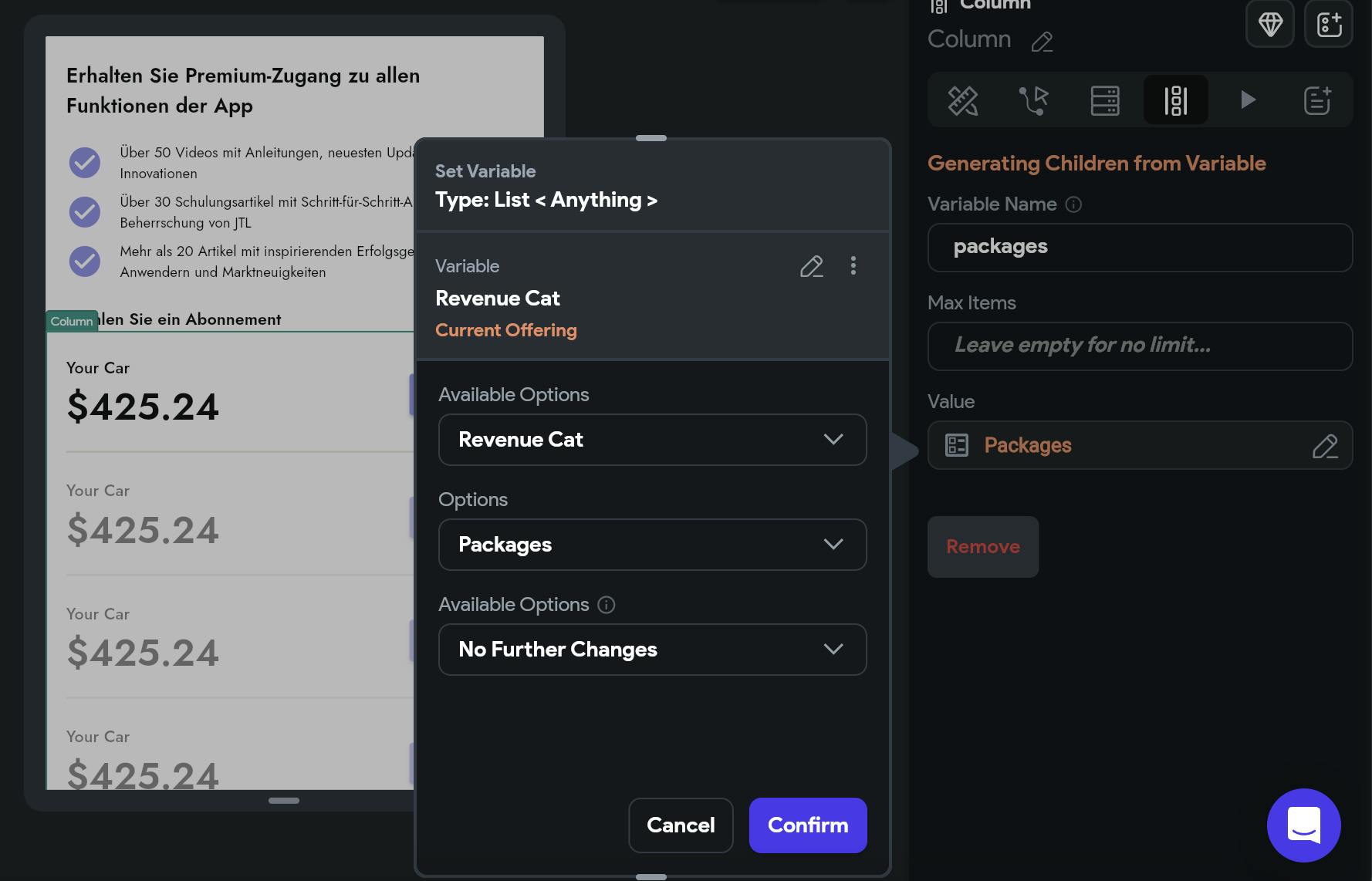Image resolution: width=1372 pixels, height=881 pixels.
Task: Open the logic flow tab icon
Action: point(1033,100)
